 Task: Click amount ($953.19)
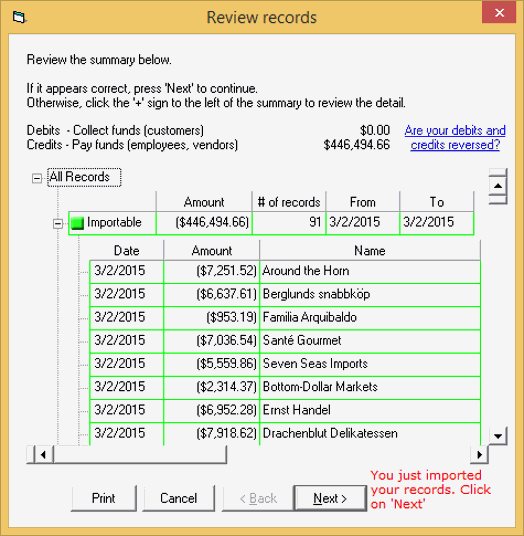[212, 318]
